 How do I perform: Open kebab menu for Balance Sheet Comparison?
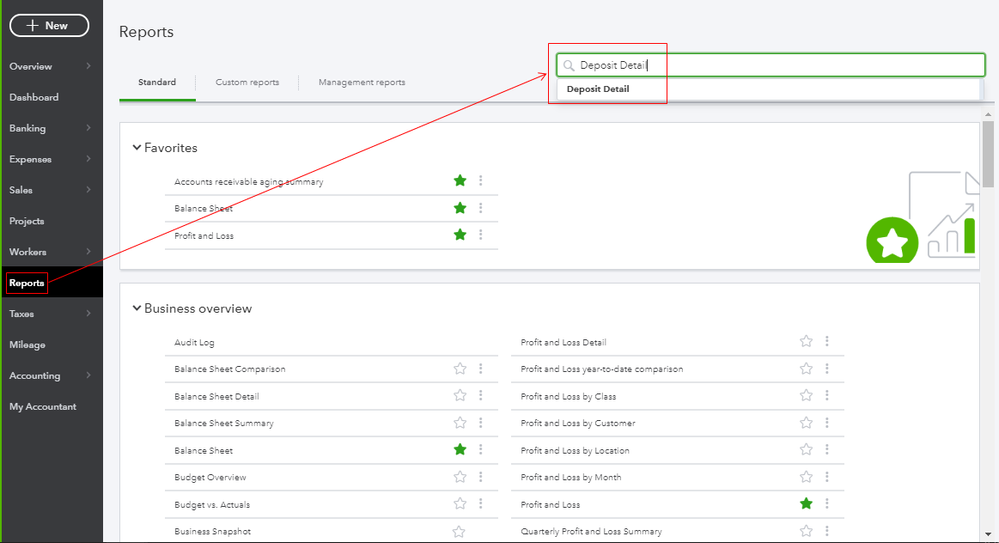click(481, 369)
